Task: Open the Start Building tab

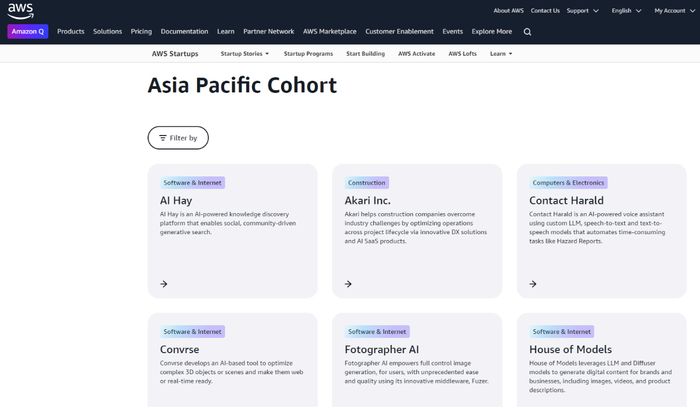Action: [x=366, y=54]
